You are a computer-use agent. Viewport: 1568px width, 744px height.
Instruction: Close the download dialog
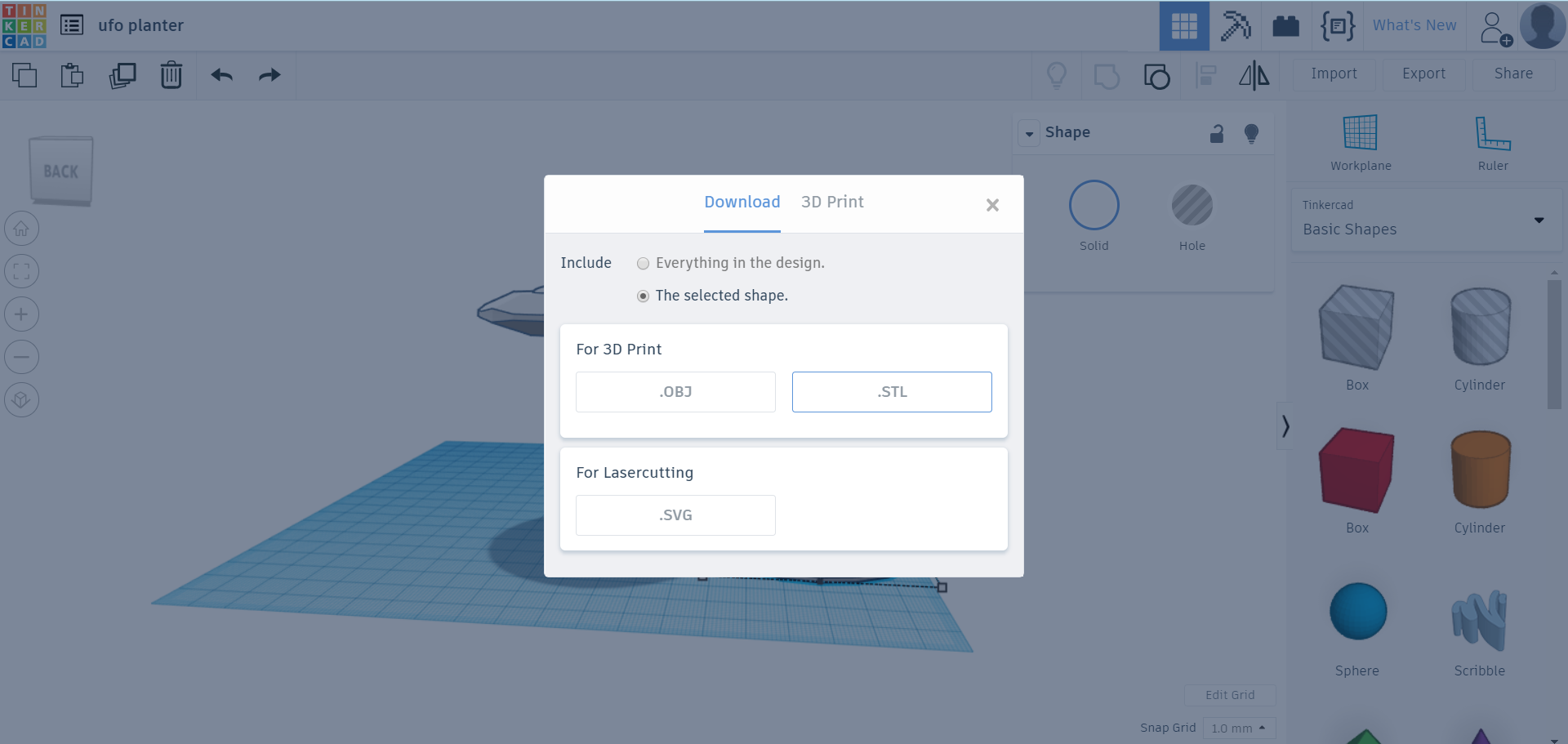point(992,205)
